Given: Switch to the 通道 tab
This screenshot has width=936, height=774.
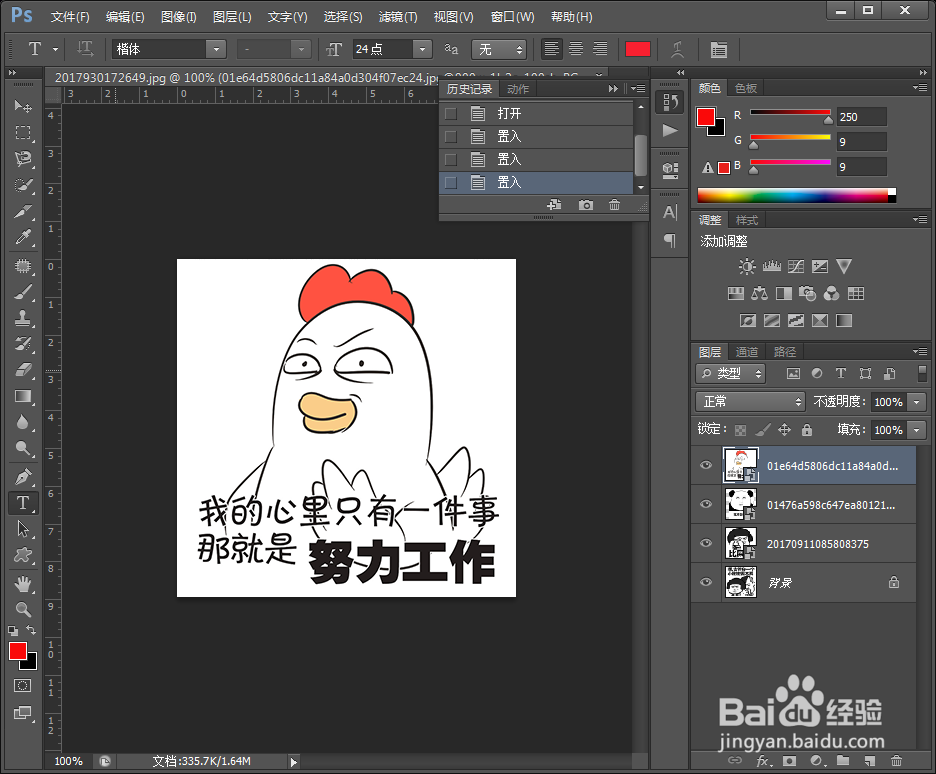Looking at the screenshot, I should click(747, 352).
